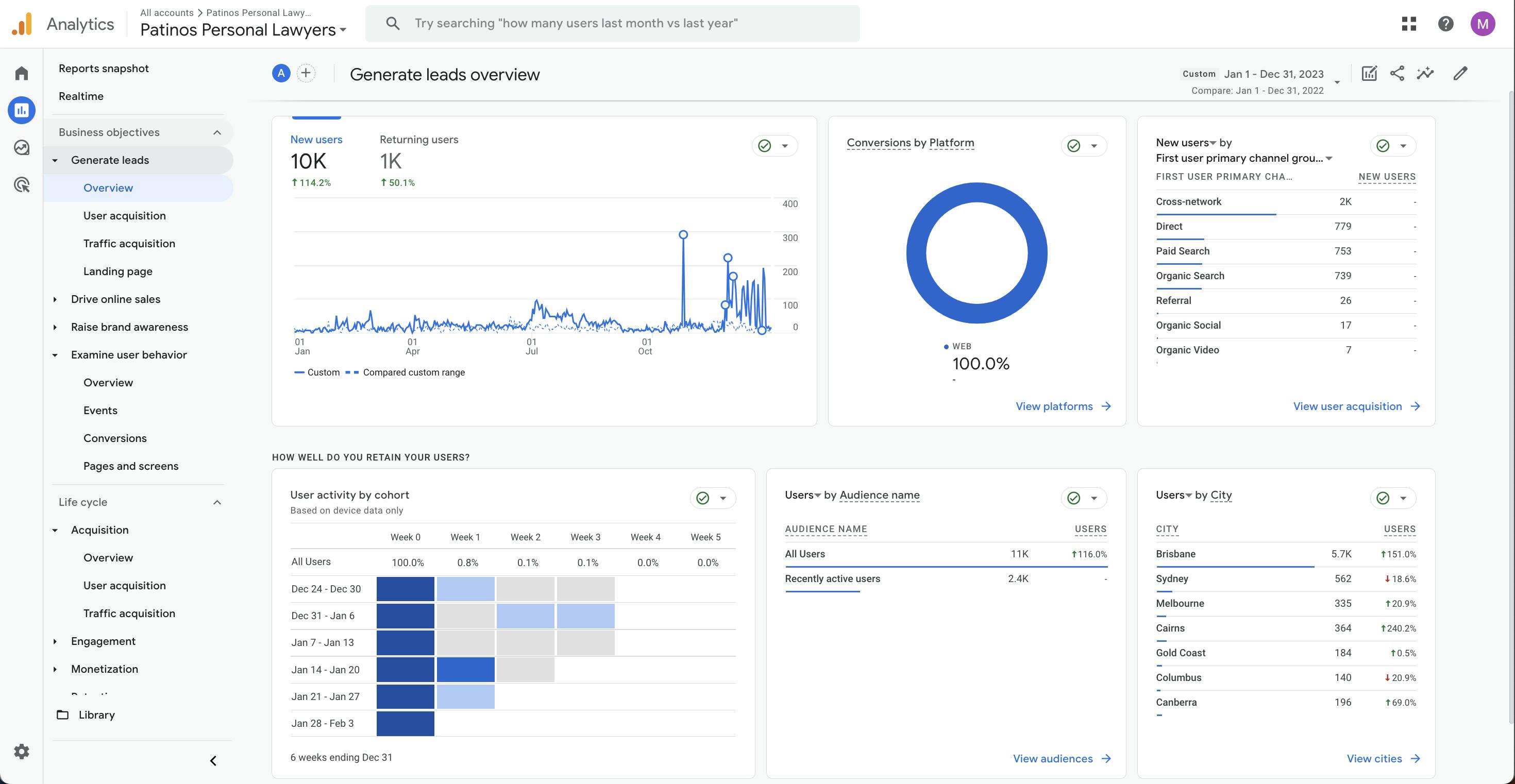Click status check on User activity by cohort
Image resolution: width=1515 pixels, height=784 pixels.
click(703, 499)
